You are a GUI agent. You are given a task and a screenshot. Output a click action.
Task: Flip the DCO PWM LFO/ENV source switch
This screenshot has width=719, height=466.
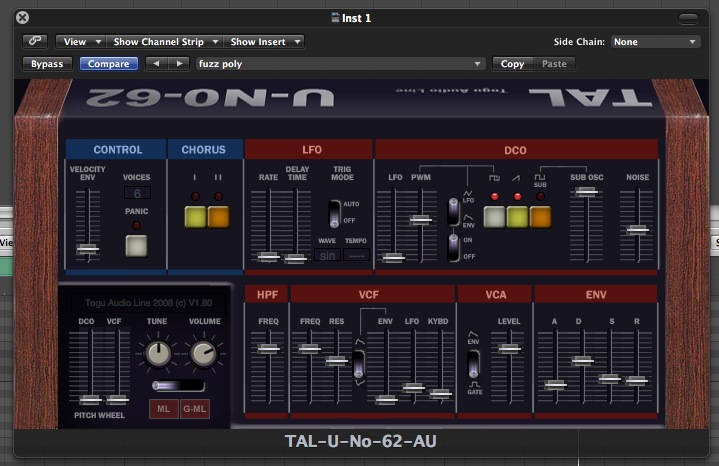coord(454,211)
